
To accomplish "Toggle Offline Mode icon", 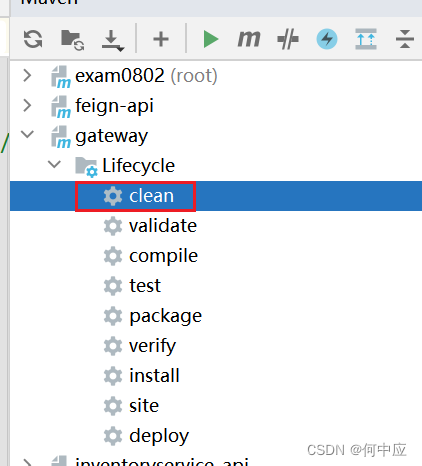I will [x=288, y=39].
